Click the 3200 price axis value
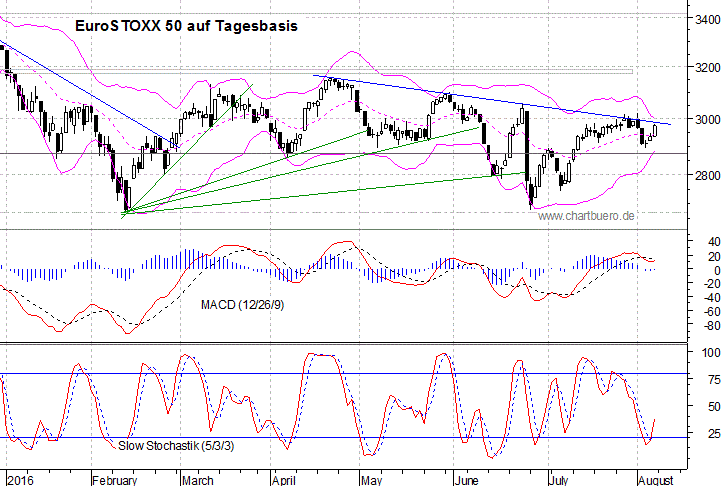This screenshot has width=723, height=486. click(708, 68)
